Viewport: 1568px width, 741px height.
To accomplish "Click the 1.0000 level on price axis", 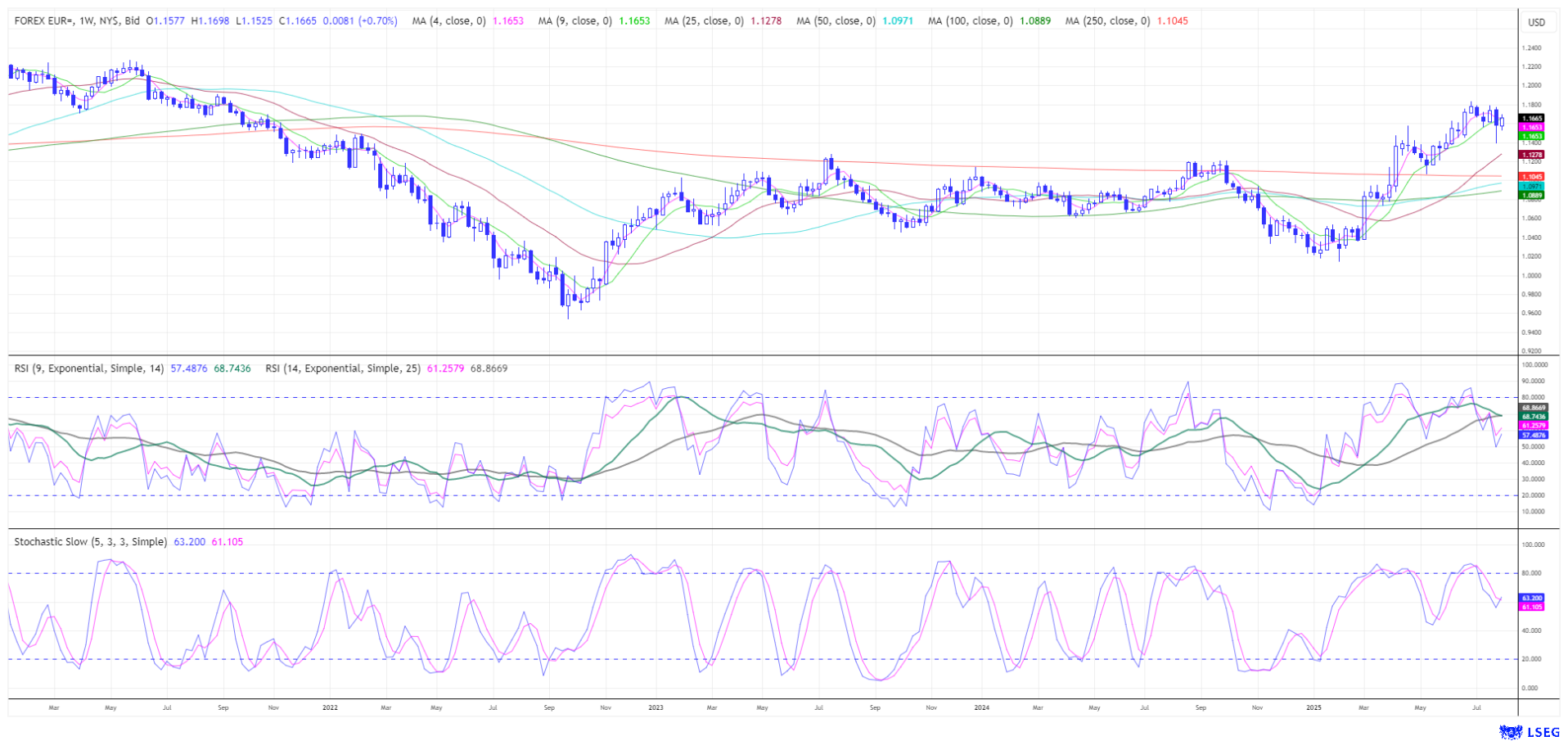I will tap(1531, 275).
